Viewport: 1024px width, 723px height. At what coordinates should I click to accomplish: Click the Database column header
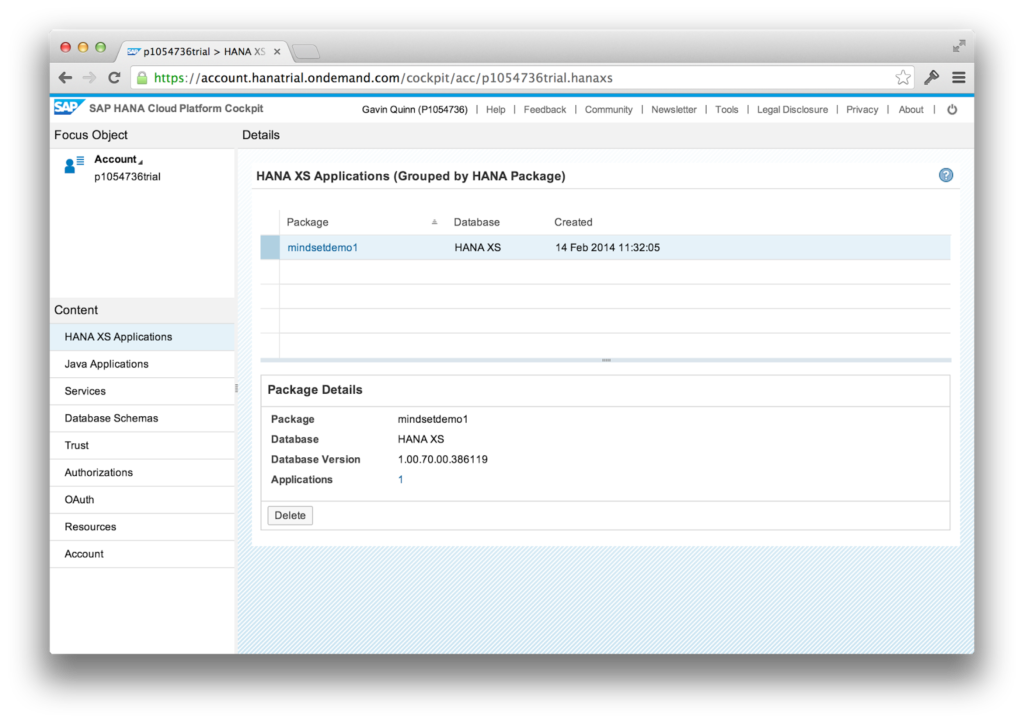click(477, 222)
